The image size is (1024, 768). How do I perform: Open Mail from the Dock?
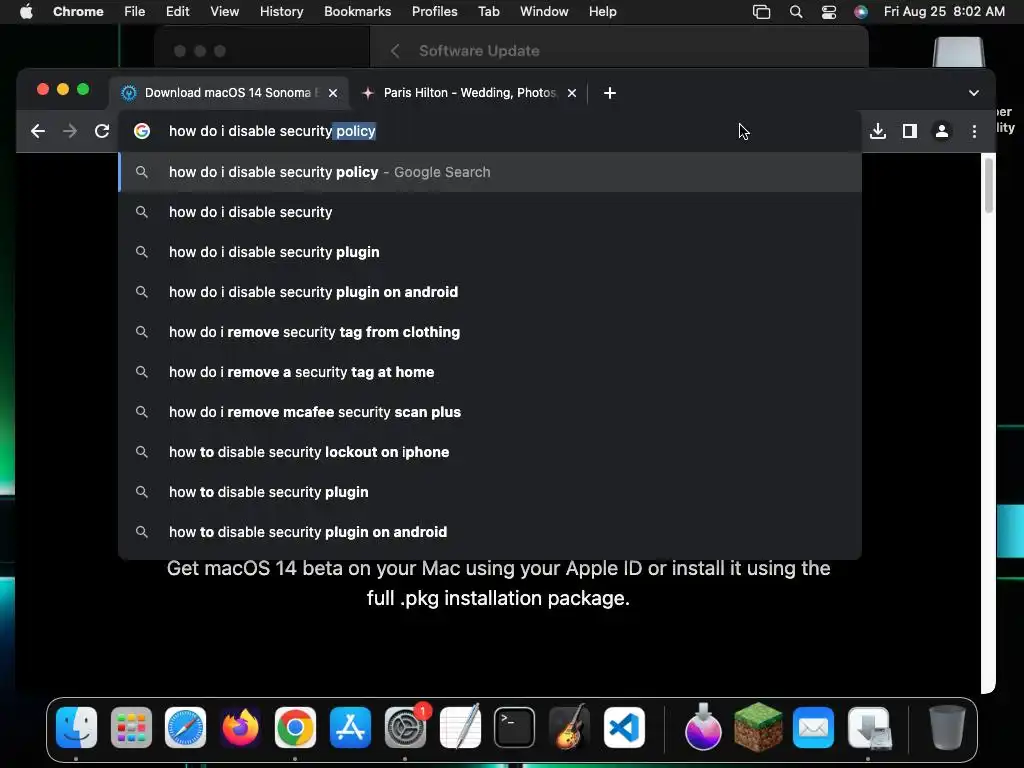[813, 728]
